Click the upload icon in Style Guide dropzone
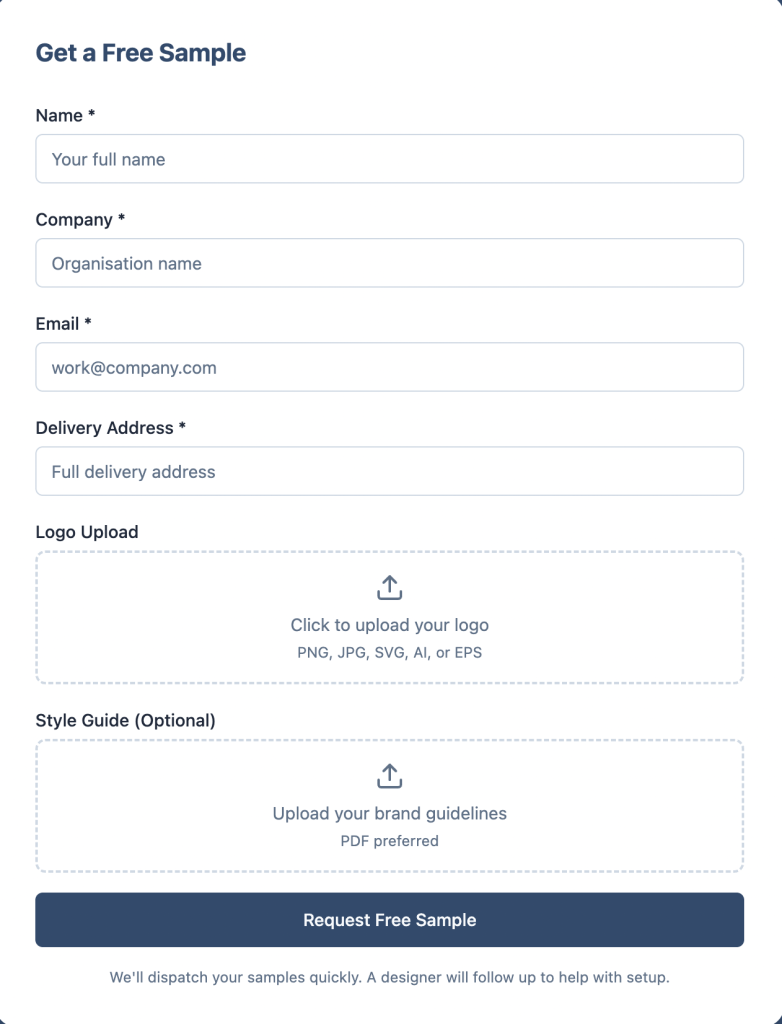Image resolution: width=782 pixels, height=1024 pixels. 389,775
